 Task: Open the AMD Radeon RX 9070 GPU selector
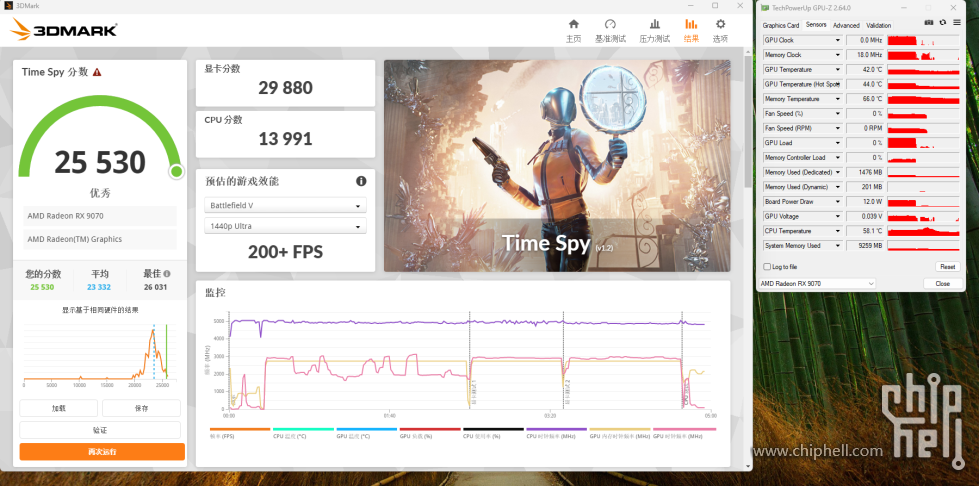point(817,284)
